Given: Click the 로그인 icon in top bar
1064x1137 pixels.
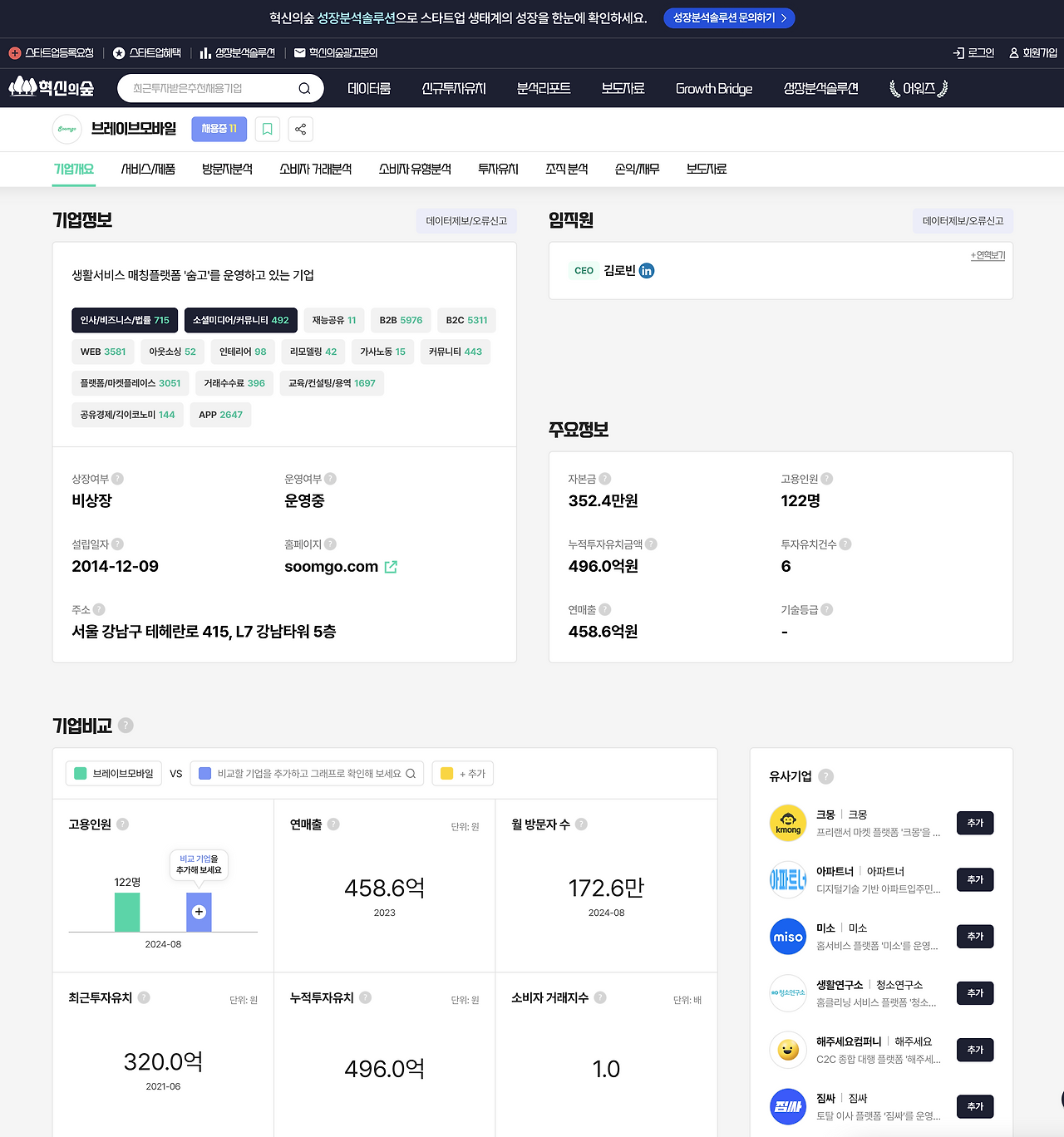Looking at the screenshot, I should pyautogui.click(x=958, y=53).
